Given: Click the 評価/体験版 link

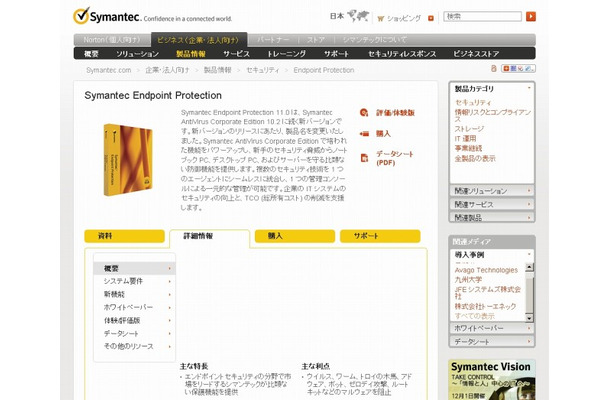Looking at the screenshot, I should (x=395, y=113).
